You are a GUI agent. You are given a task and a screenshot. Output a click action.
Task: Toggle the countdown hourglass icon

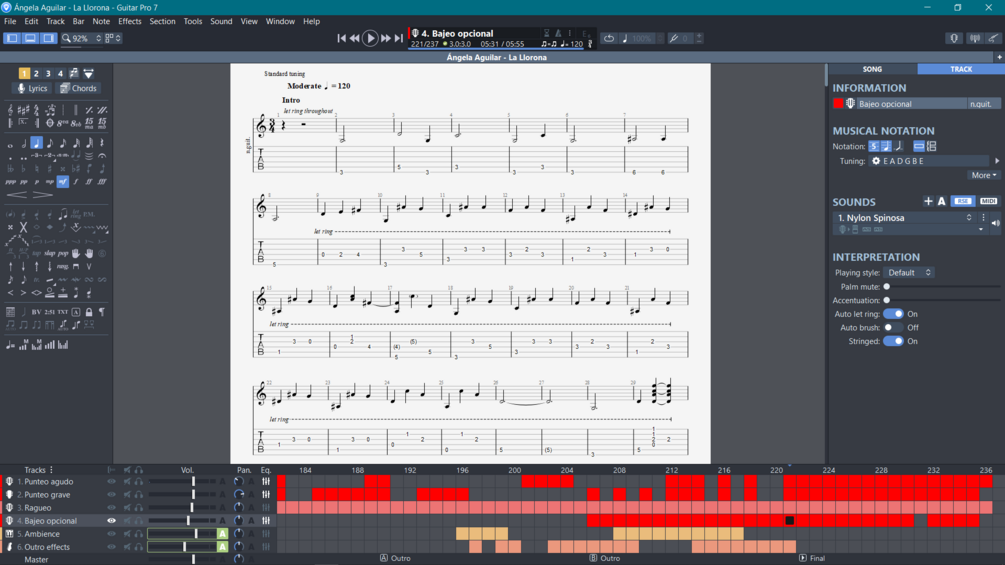[x=547, y=33]
